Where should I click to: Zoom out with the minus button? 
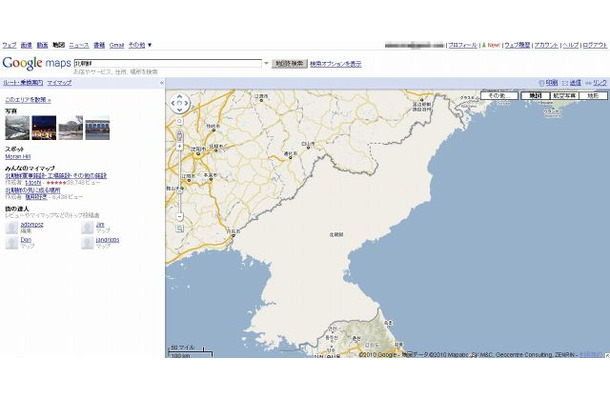pyautogui.click(x=179, y=216)
